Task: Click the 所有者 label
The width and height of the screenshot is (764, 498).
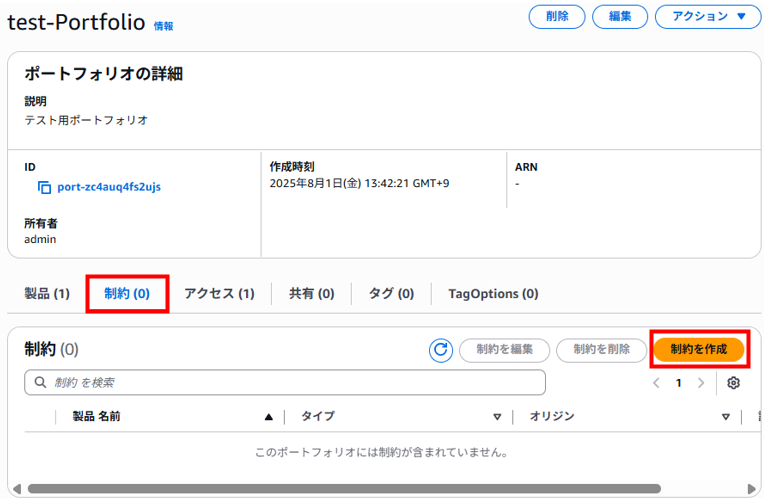Action: 41,223
